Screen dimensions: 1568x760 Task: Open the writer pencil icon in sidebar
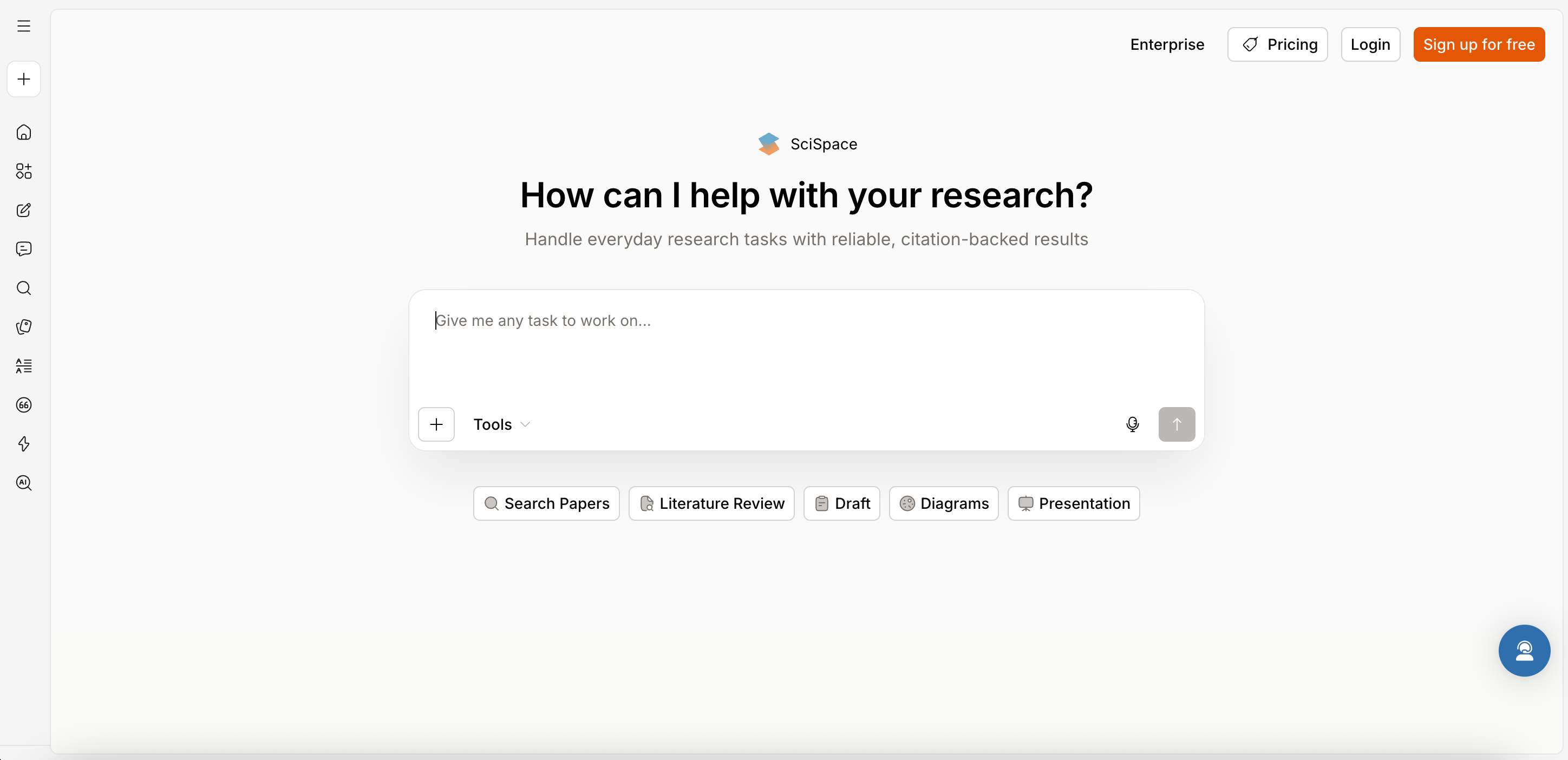pos(24,210)
